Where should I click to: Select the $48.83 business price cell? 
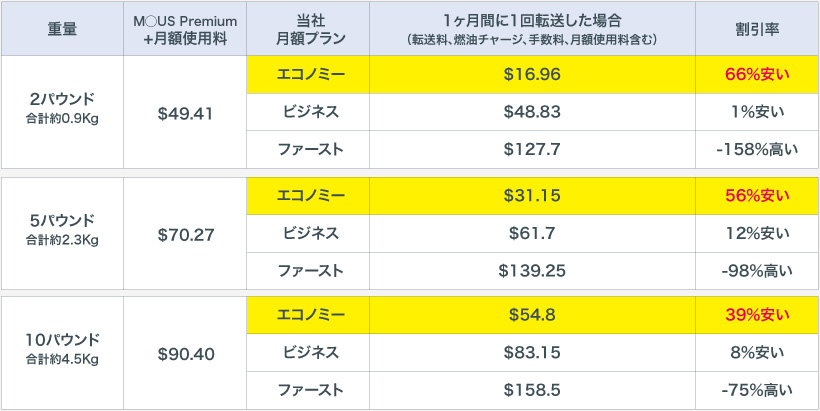coord(532,112)
